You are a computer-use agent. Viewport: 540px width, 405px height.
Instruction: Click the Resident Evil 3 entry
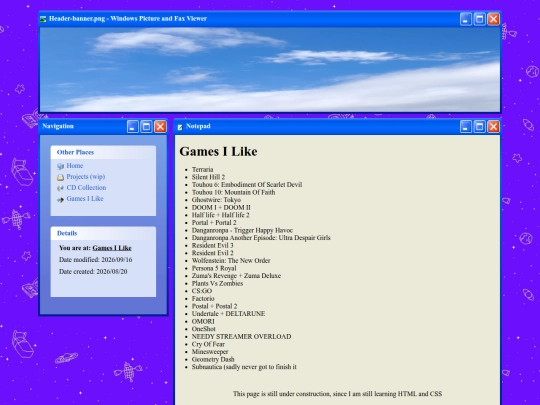212,245
